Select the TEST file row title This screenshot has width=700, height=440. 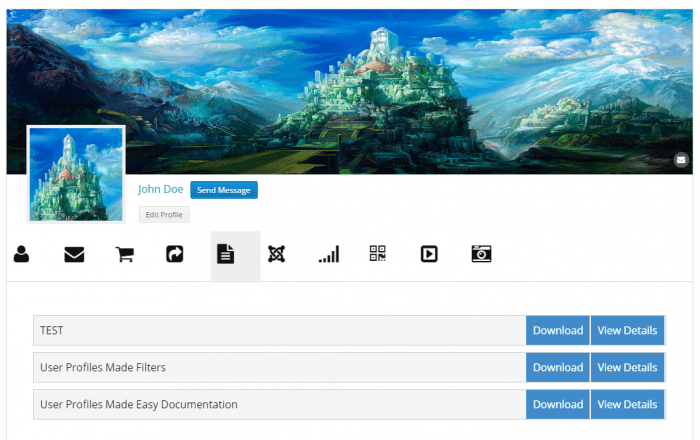(x=51, y=331)
